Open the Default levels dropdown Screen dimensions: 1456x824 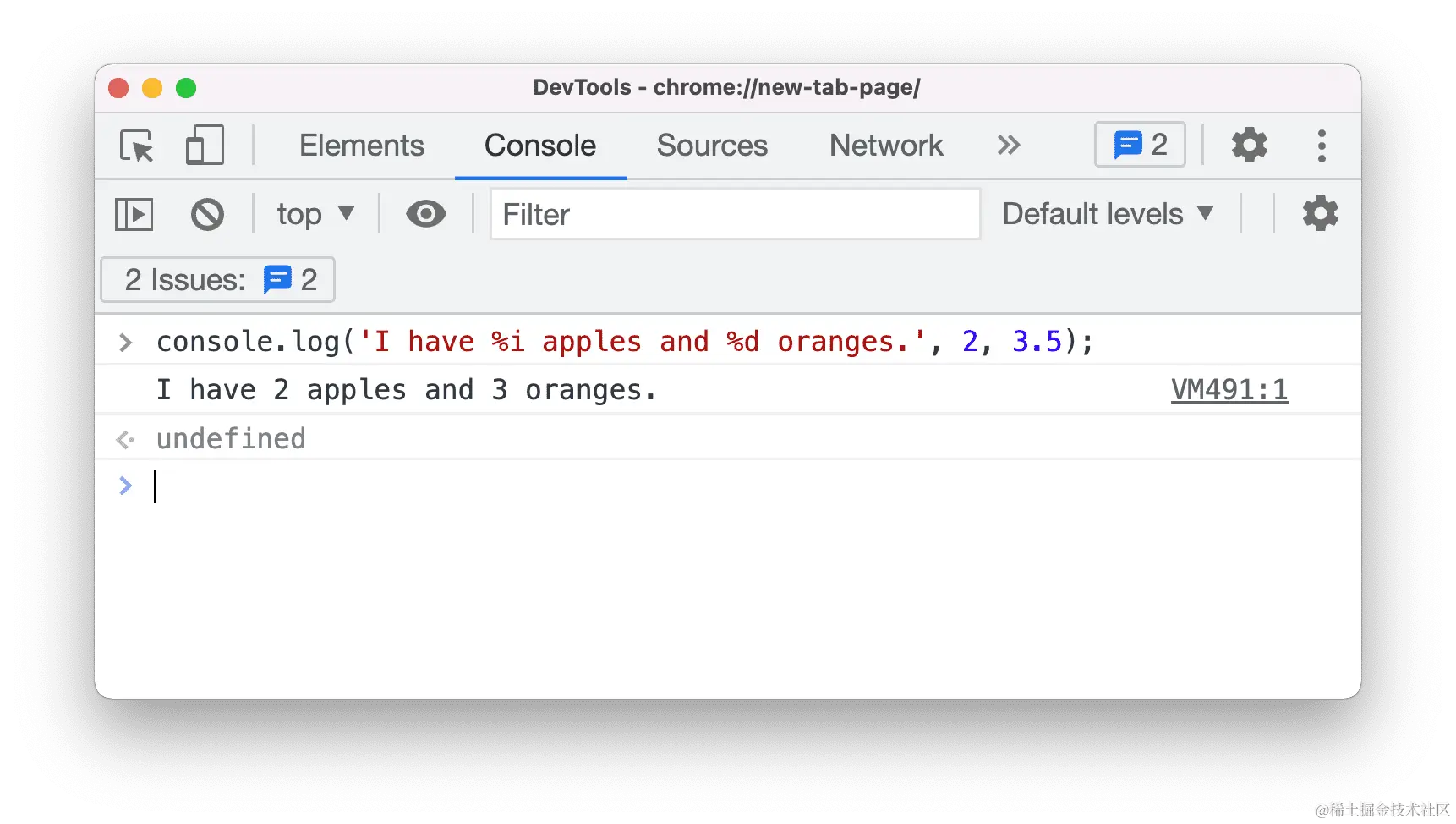coord(1108,214)
